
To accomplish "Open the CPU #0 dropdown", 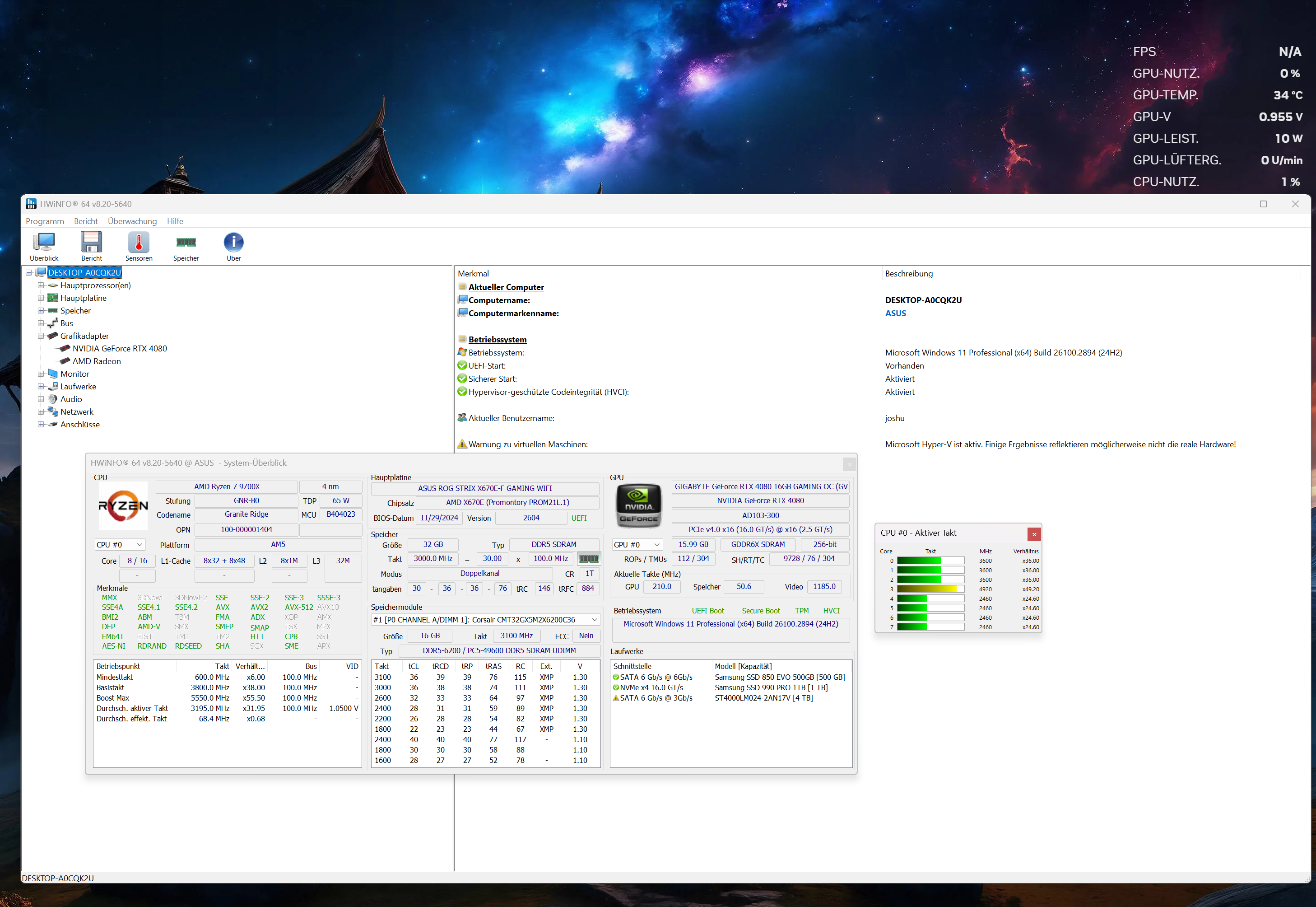I will (x=119, y=545).
